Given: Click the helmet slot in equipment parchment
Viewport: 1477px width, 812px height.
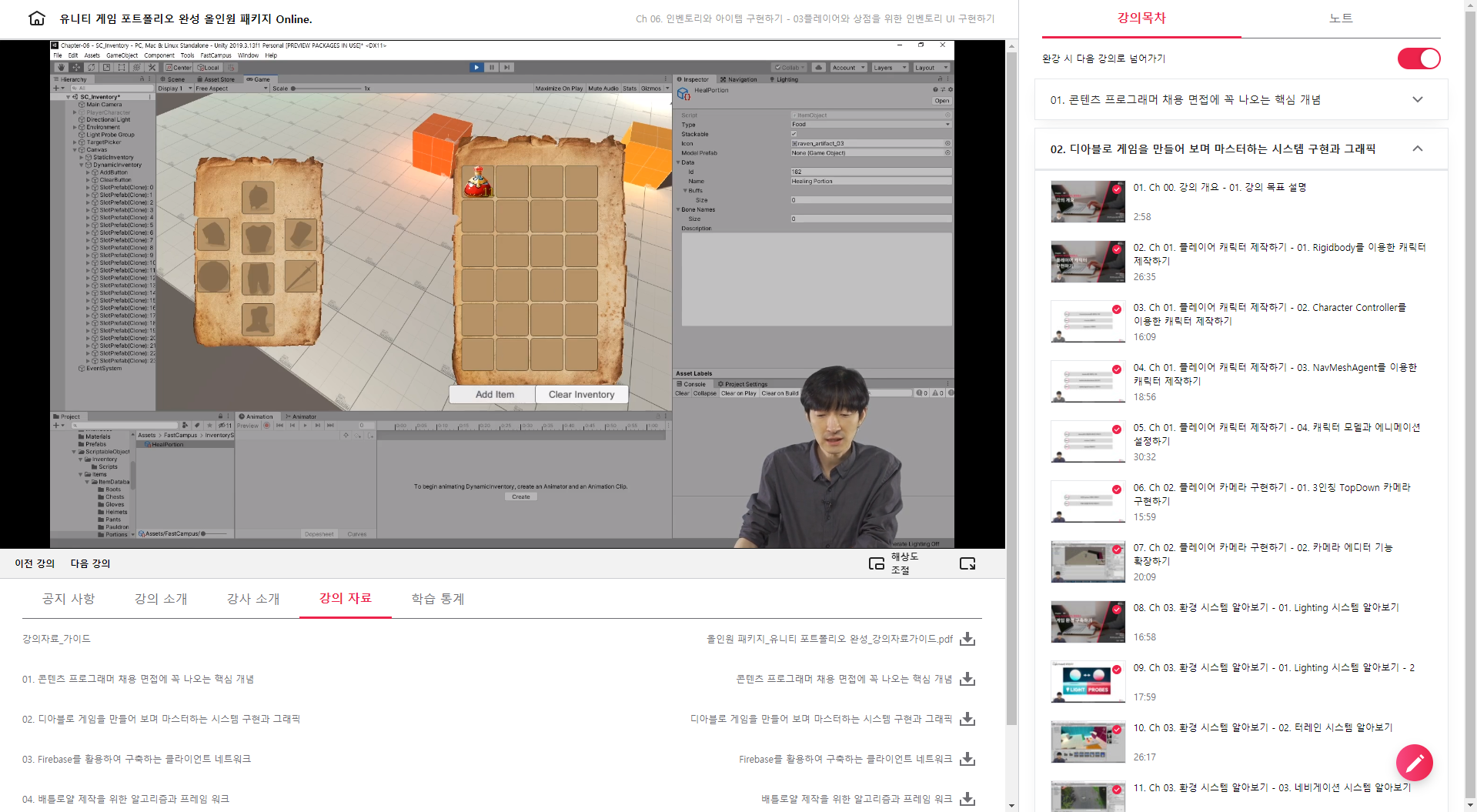Looking at the screenshot, I should (259, 198).
